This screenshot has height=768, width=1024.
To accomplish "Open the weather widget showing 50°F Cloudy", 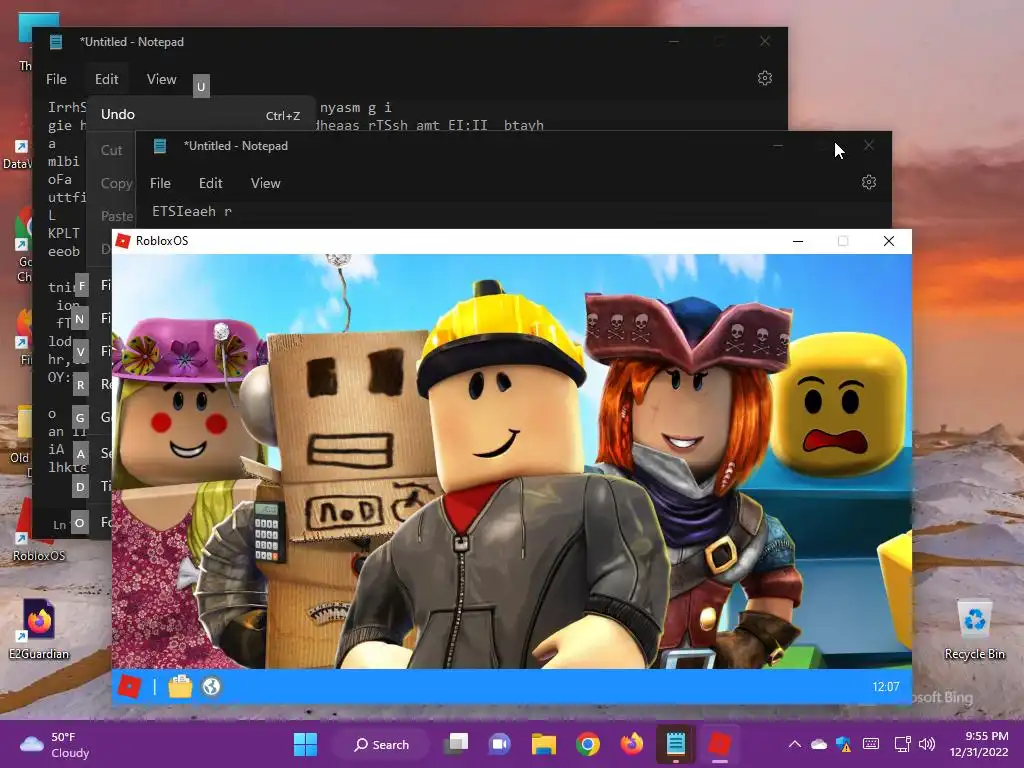I will tap(56, 744).
